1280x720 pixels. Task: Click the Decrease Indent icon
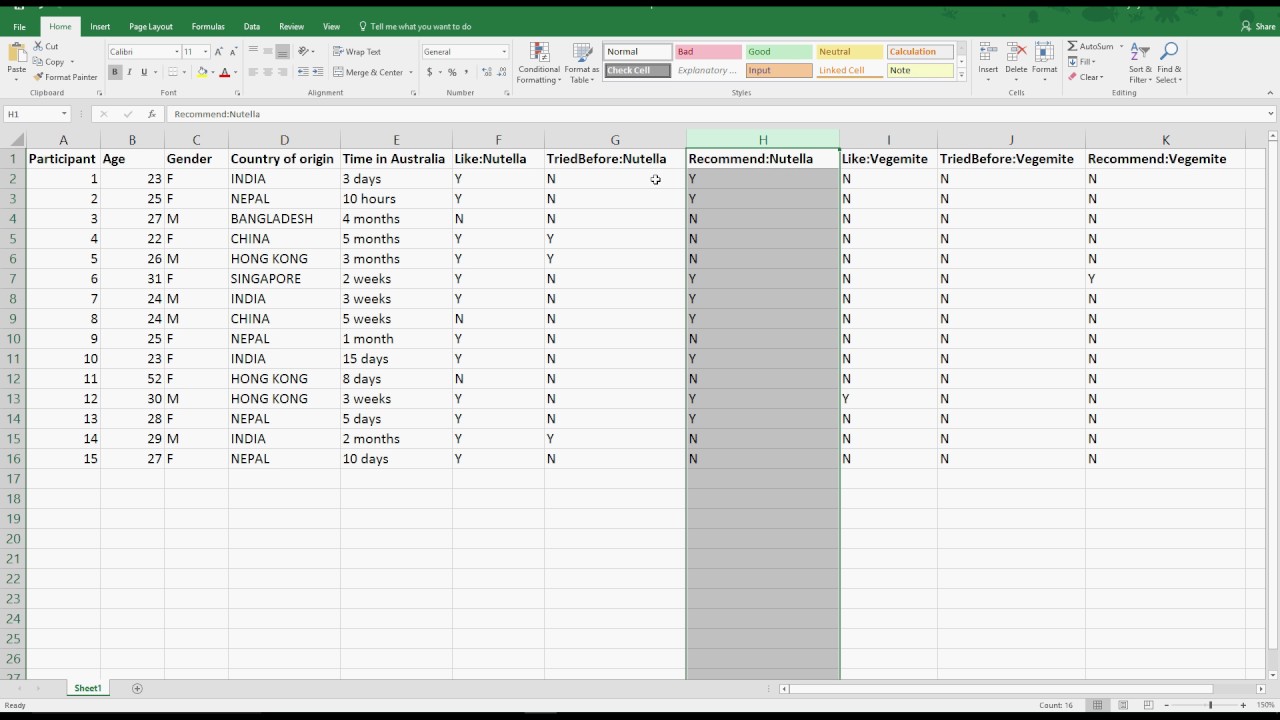(x=303, y=72)
